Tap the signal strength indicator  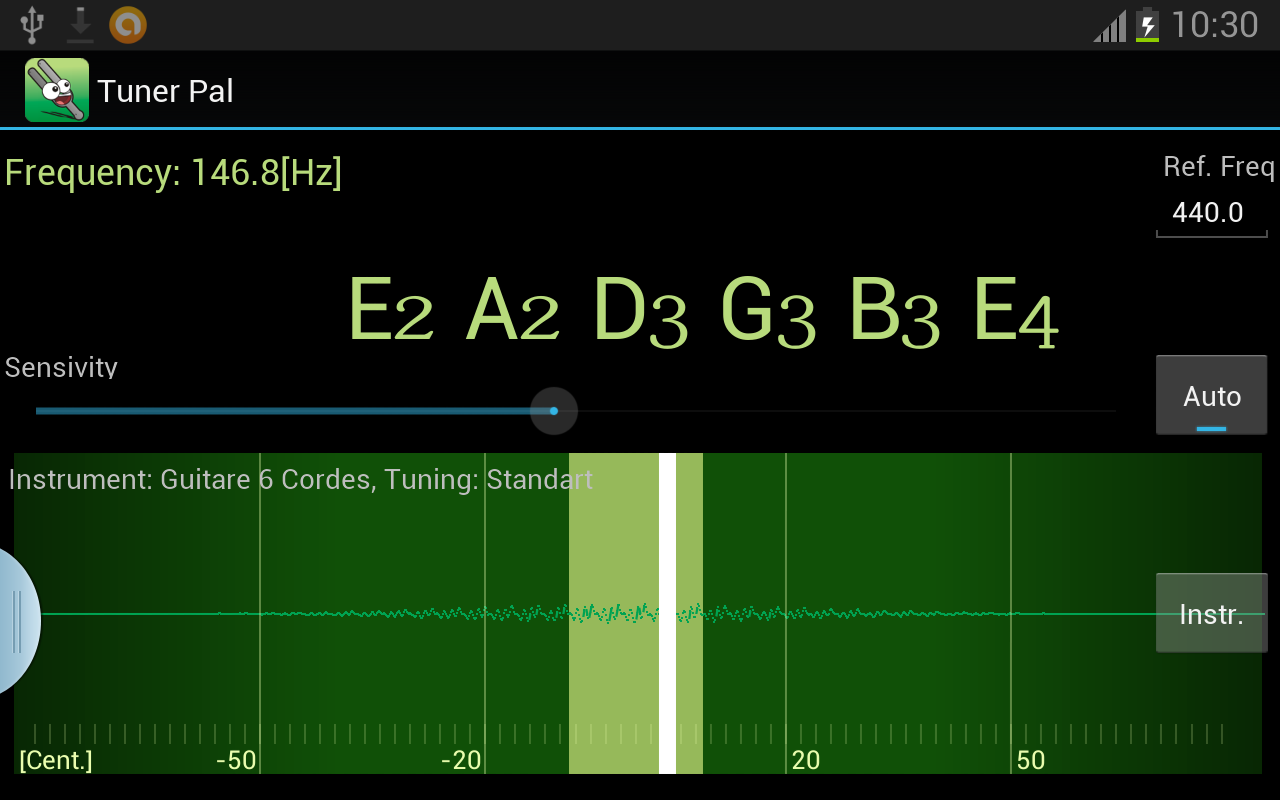(1110, 27)
